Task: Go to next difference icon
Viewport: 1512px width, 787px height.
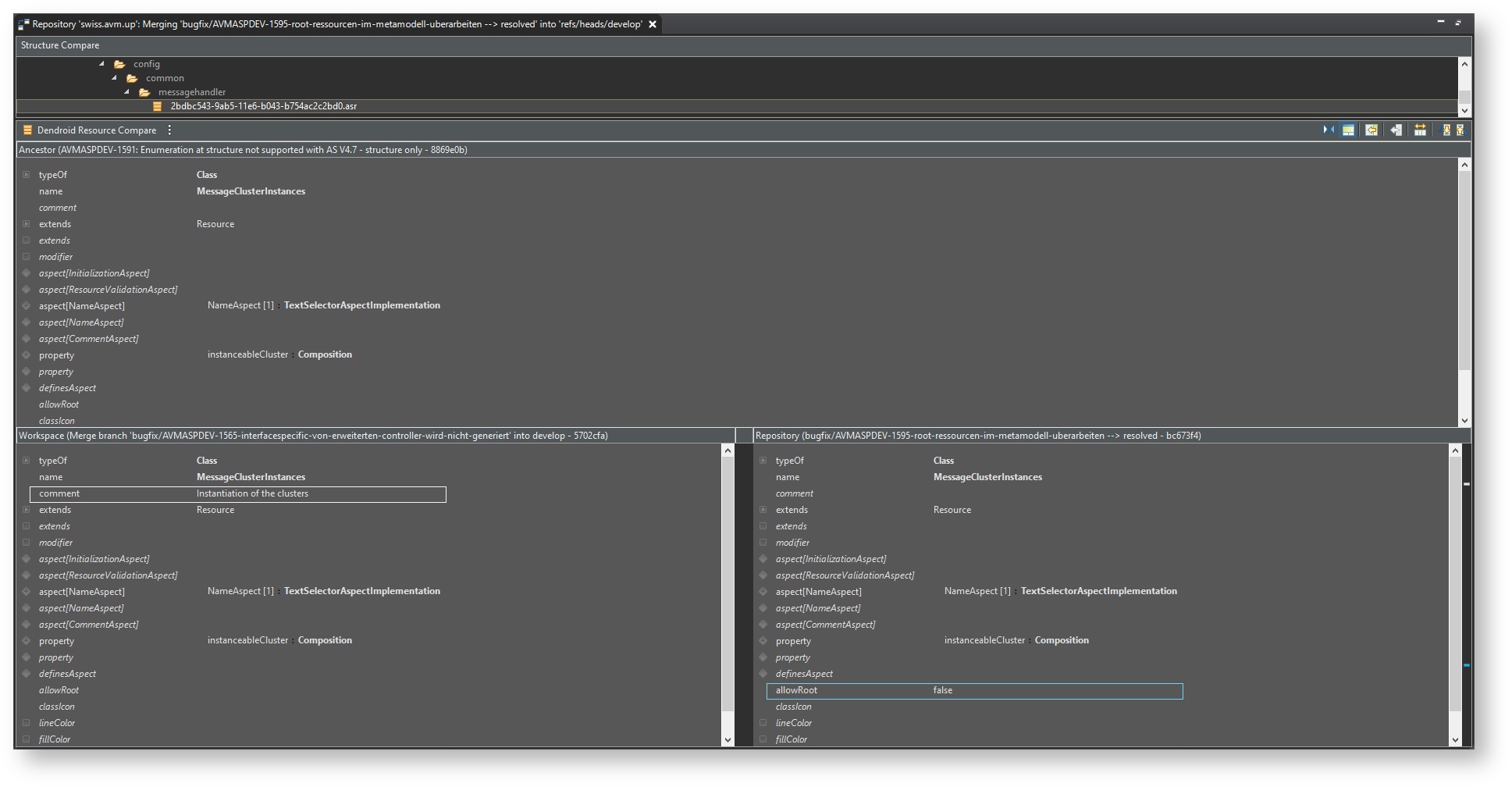Action: pos(1446,130)
